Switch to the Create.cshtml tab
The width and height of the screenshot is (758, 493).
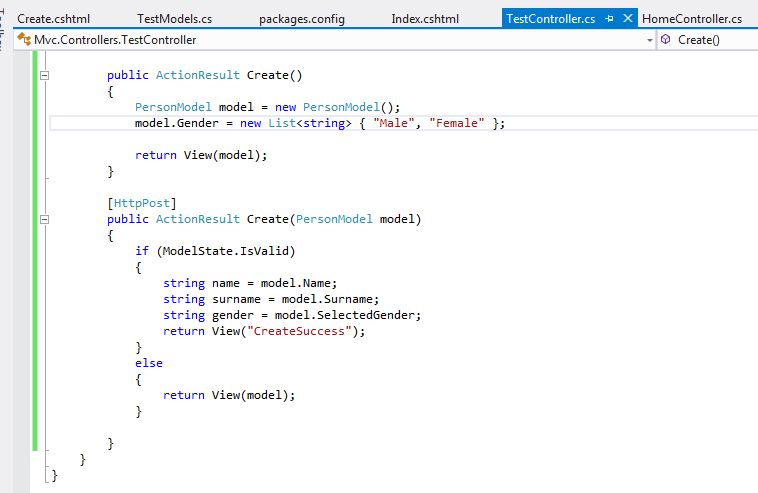pyautogui.click(x=54, y=19)
